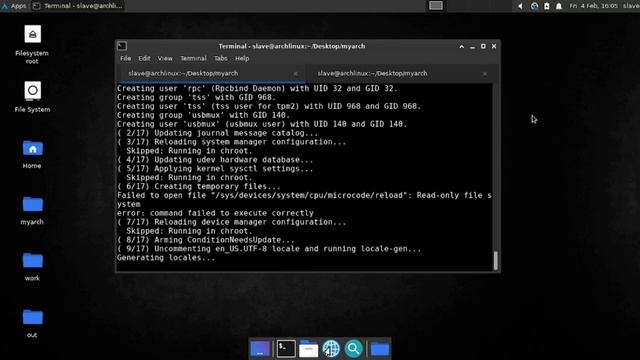This screenshot has height=360, width=640.
Task: Launch web browser from the dock
Action: click(331, 349)
